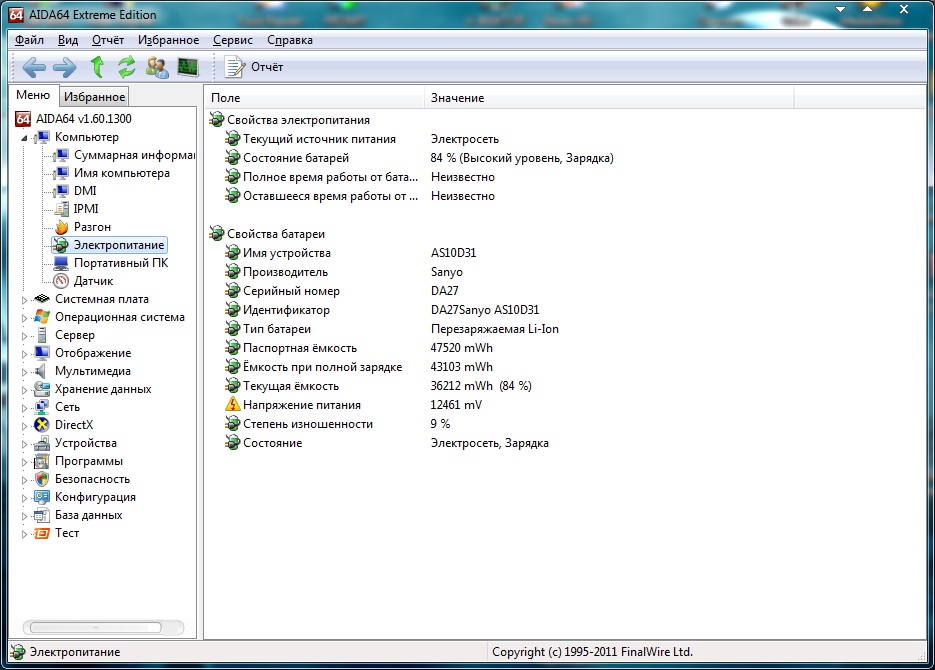Open the user management people icon

157,67
